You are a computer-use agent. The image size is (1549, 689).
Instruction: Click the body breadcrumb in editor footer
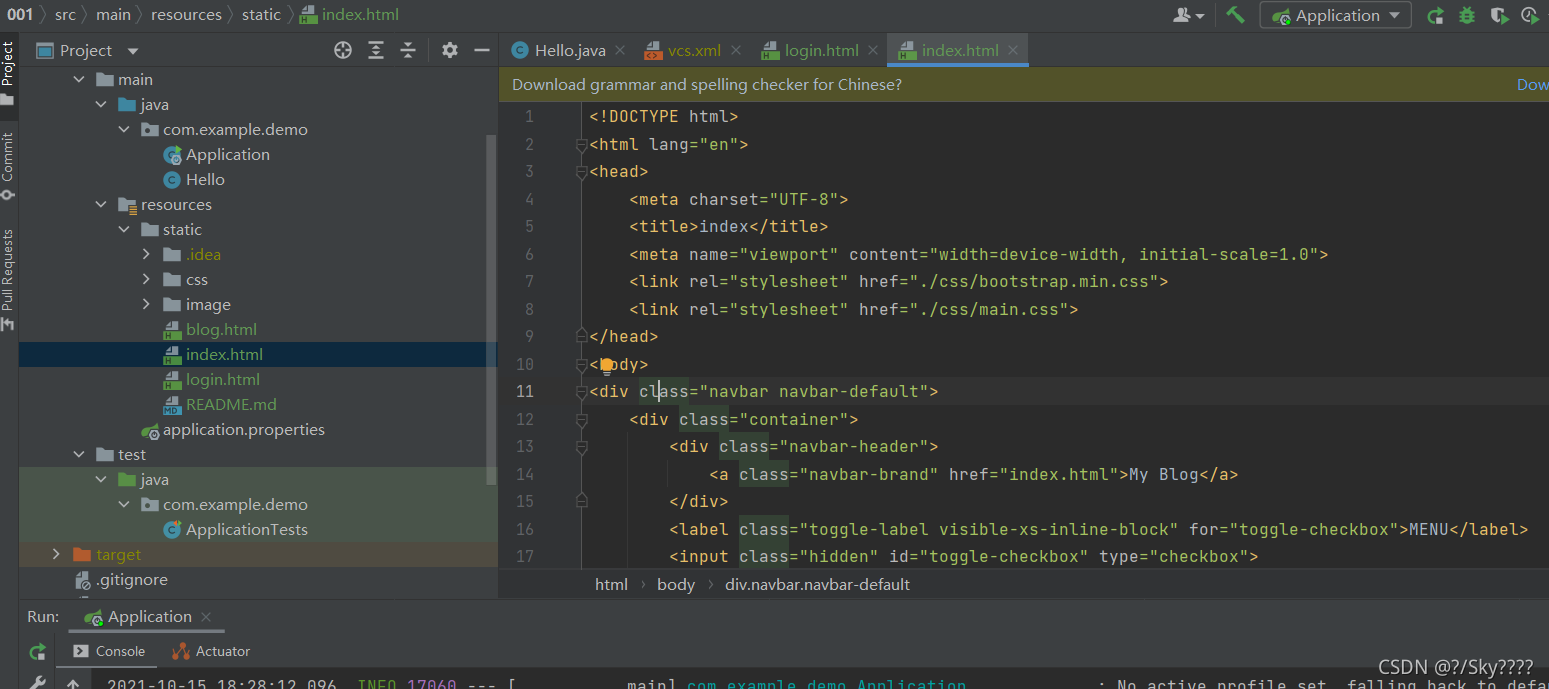[676, 584]
